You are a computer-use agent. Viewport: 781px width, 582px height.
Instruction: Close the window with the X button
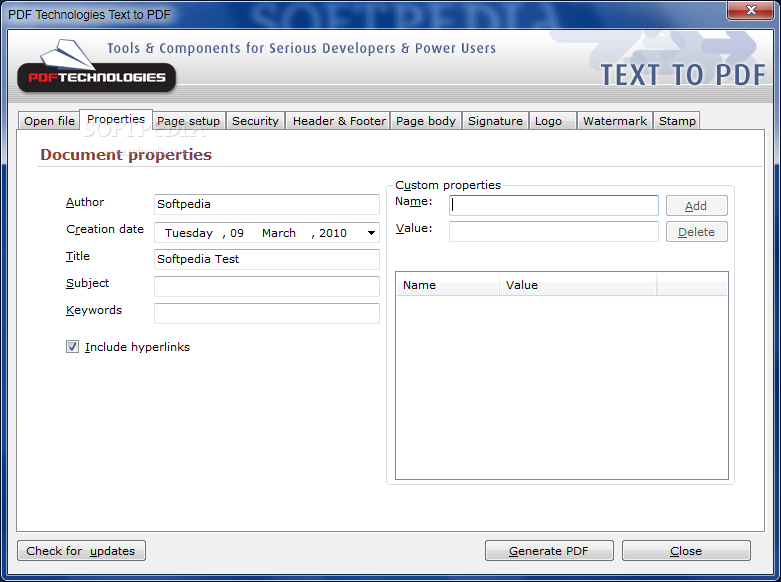click(x=751, y=10)
